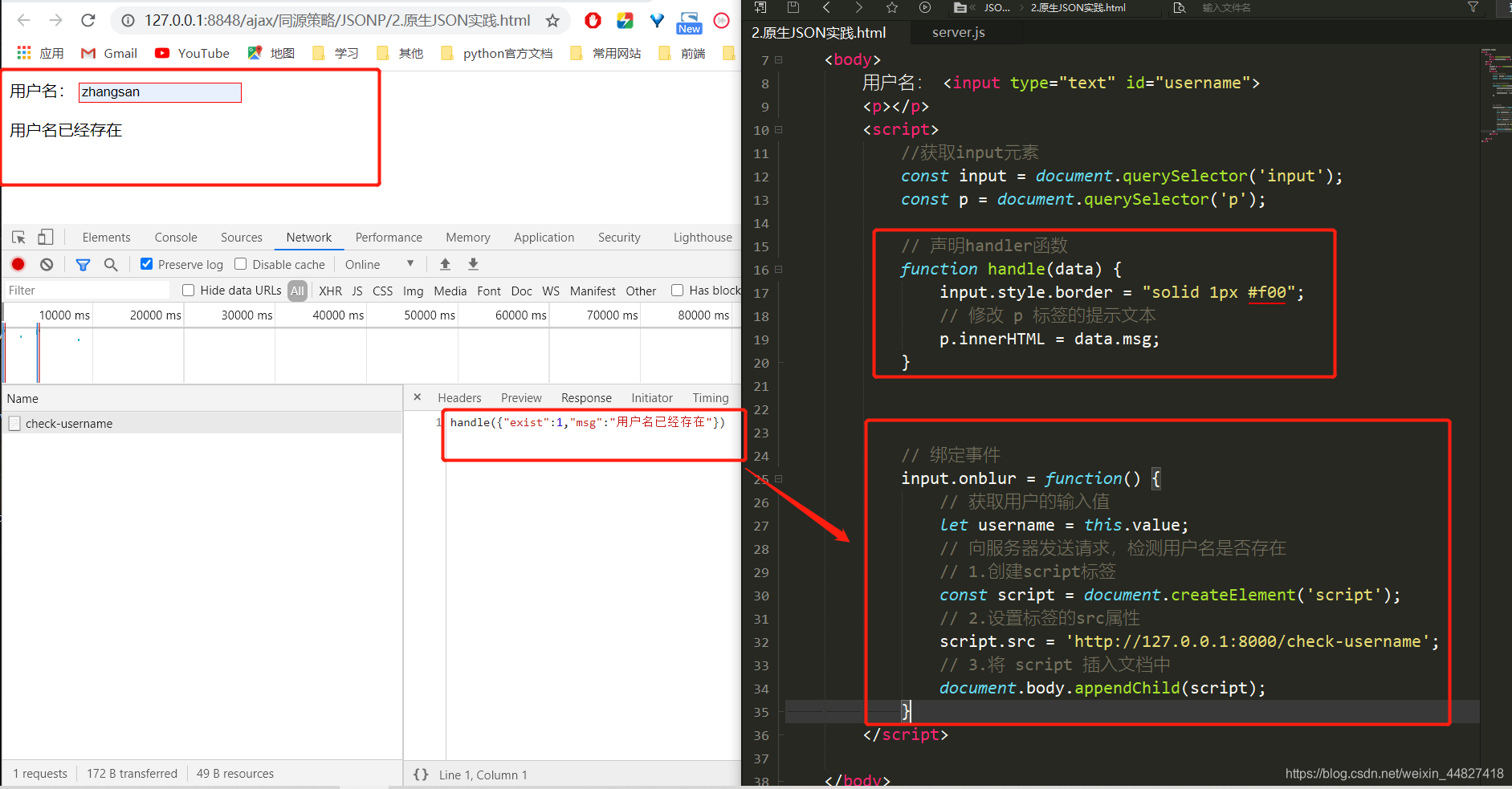The image size is (1512, 789).
Task: Open the 地图 maps bookmark
Action: pyautogui.click(x=271, y=53)
